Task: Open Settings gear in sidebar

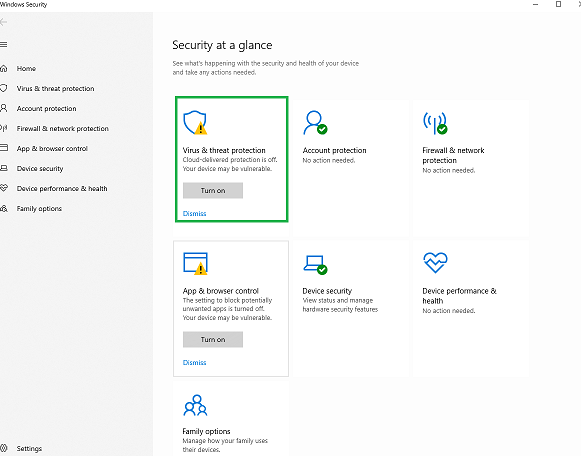Action: [x=4, y=448]
